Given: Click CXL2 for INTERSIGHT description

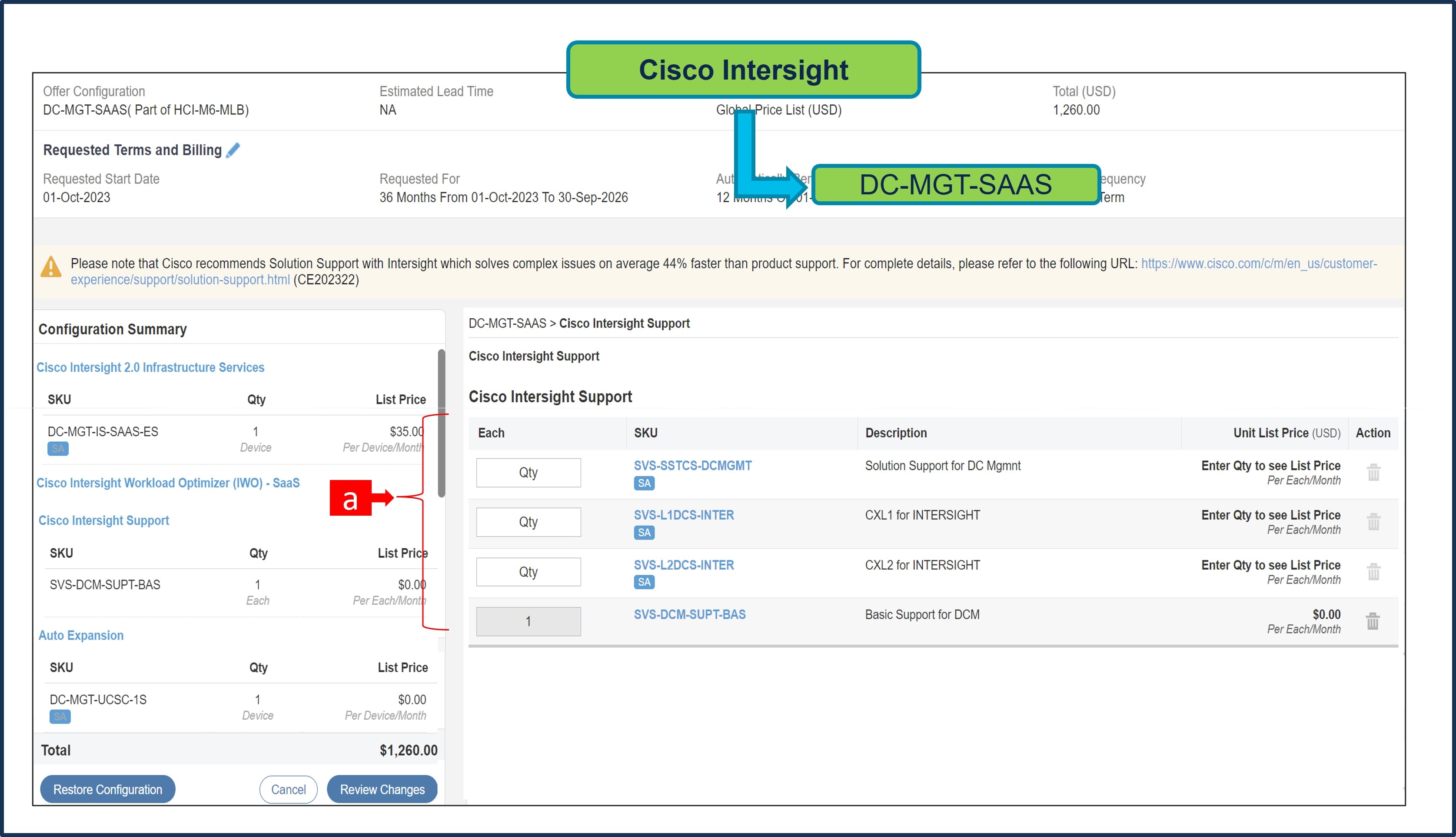Looking at the screenshot, I should coord(923,565).
